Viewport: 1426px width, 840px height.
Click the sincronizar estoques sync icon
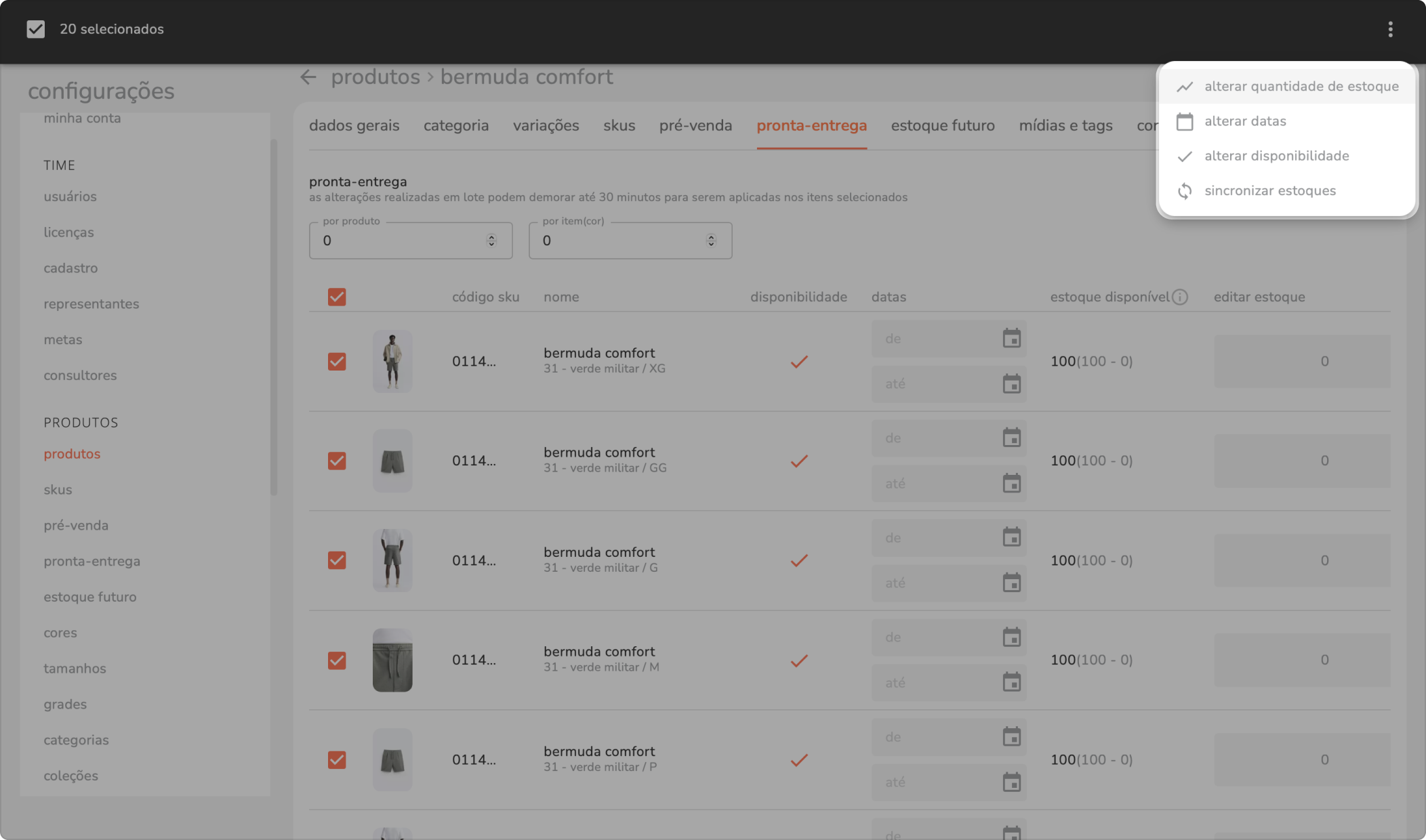pyautogui.click(x=1184, y=191)
